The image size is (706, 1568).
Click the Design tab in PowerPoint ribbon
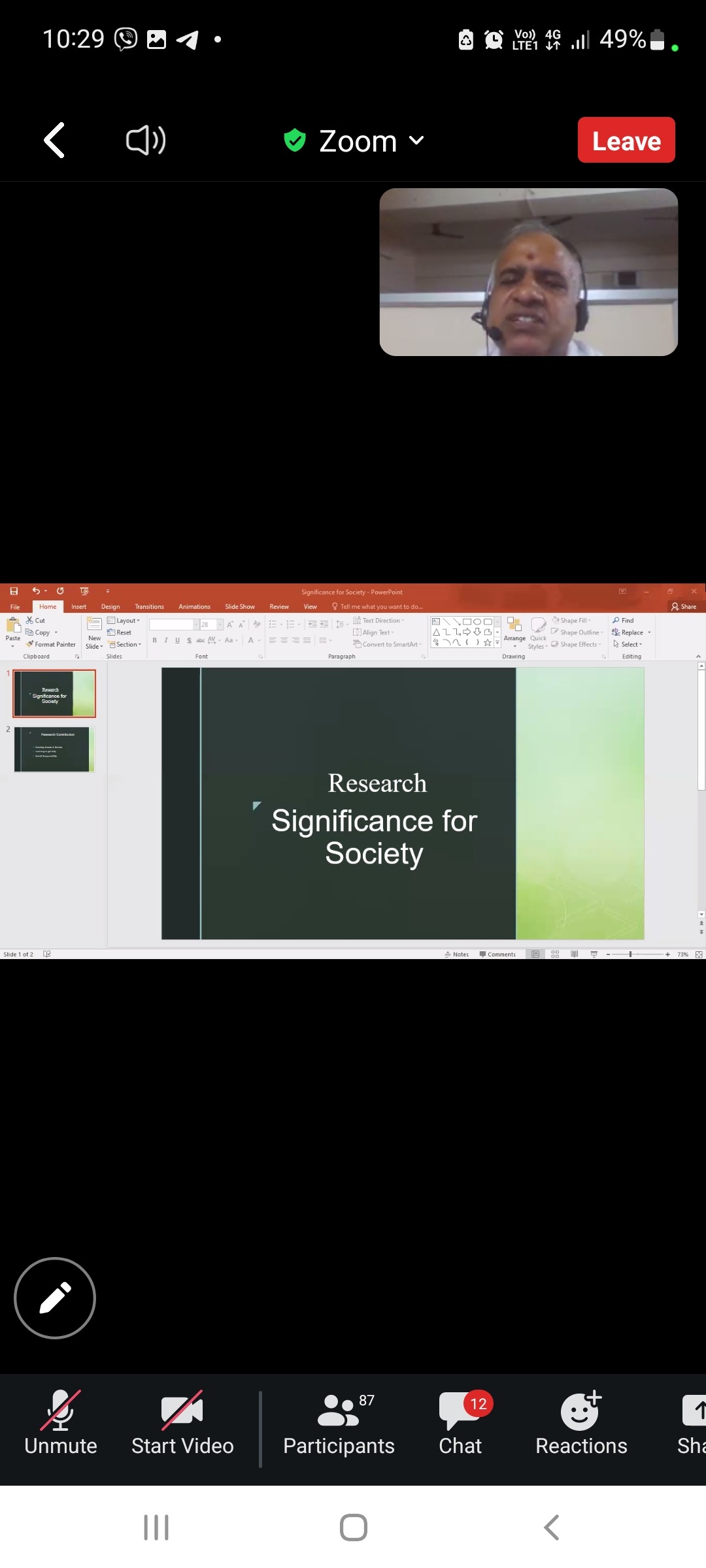coord(110,607)
